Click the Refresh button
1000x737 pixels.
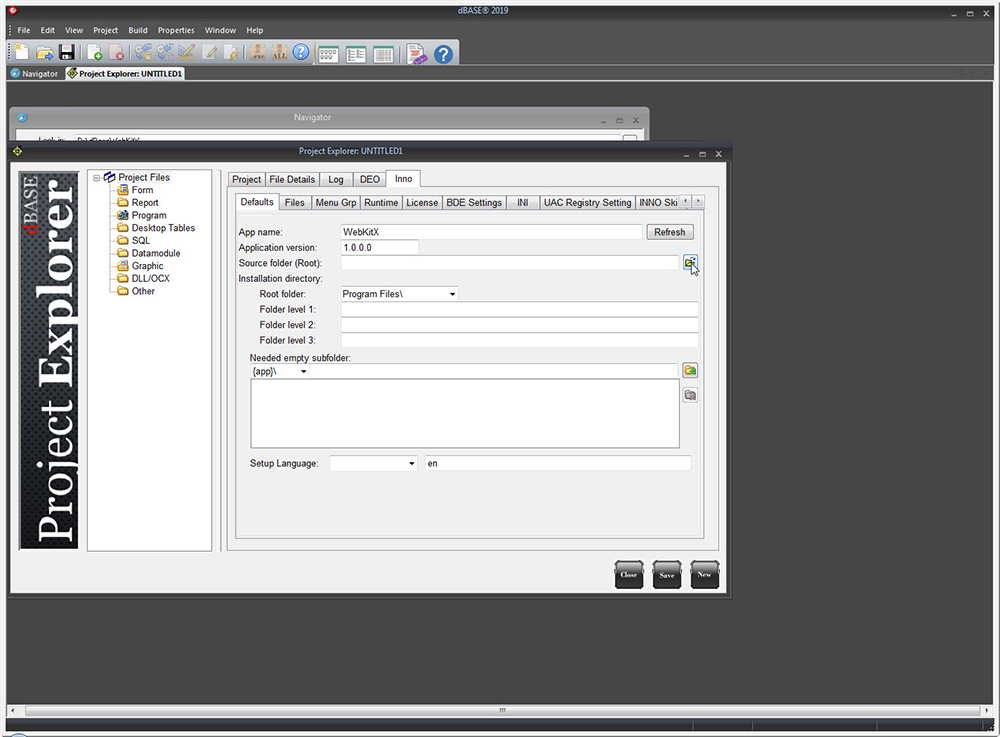[670, 232]
